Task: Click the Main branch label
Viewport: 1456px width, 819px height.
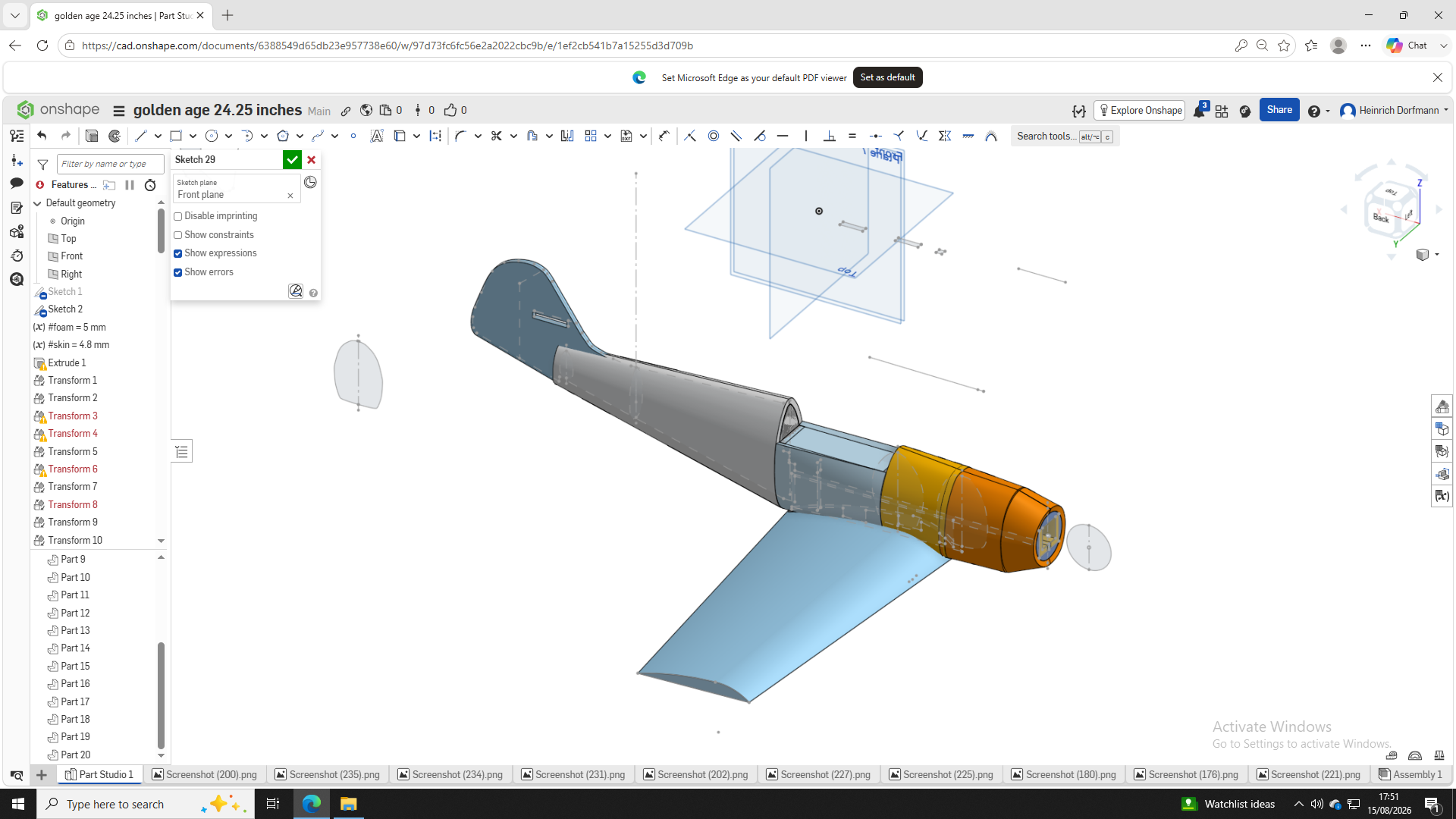Action: pyautogui.click(x=319, y=111)
